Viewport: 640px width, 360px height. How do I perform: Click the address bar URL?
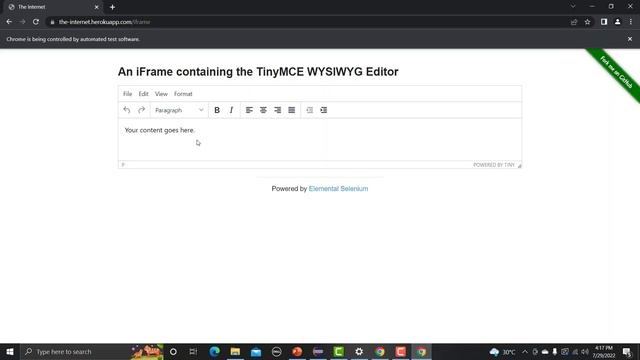click(104, 22)
